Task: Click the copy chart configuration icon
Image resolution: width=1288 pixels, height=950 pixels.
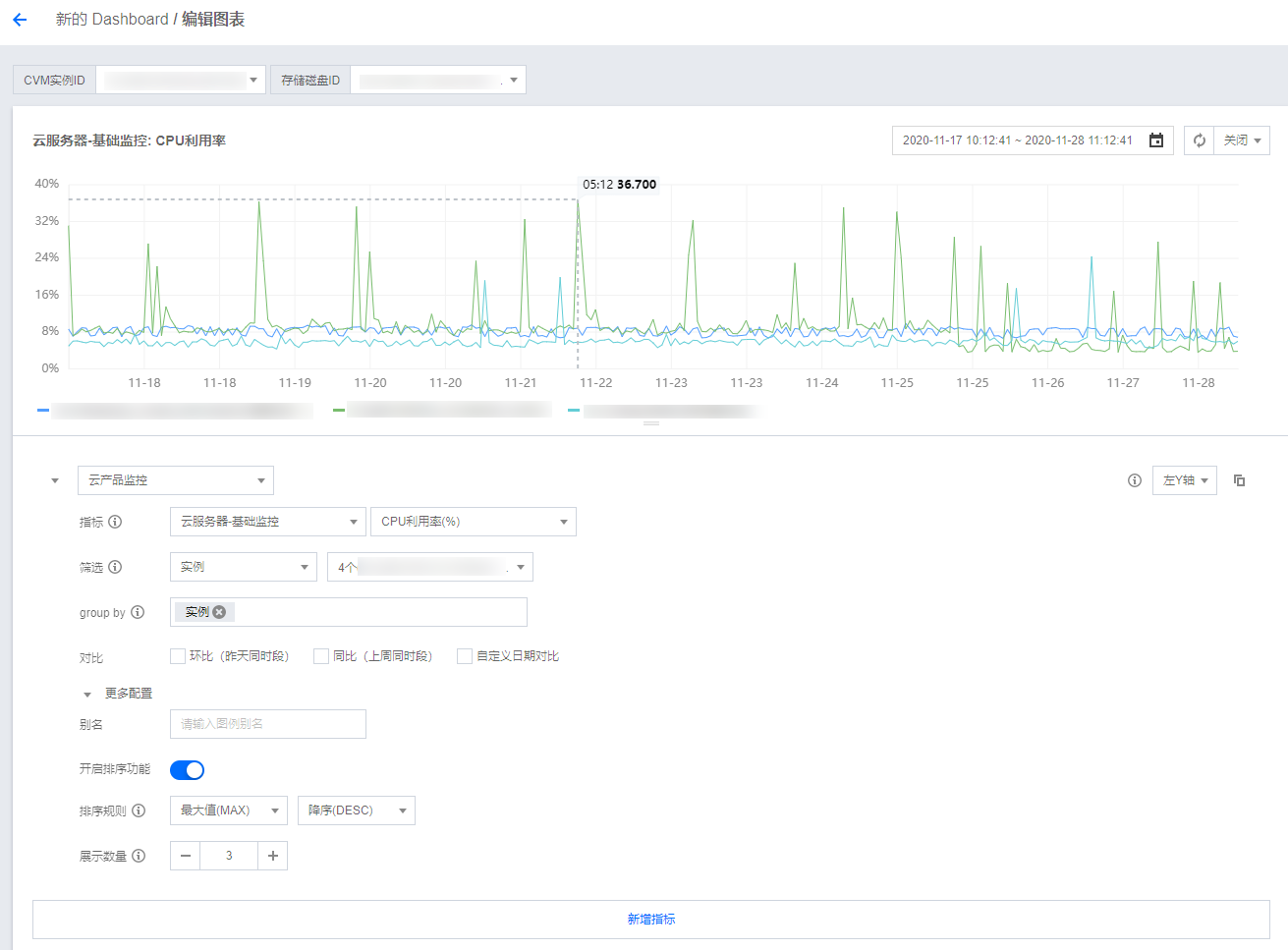Action: (x=1239, y=479)
